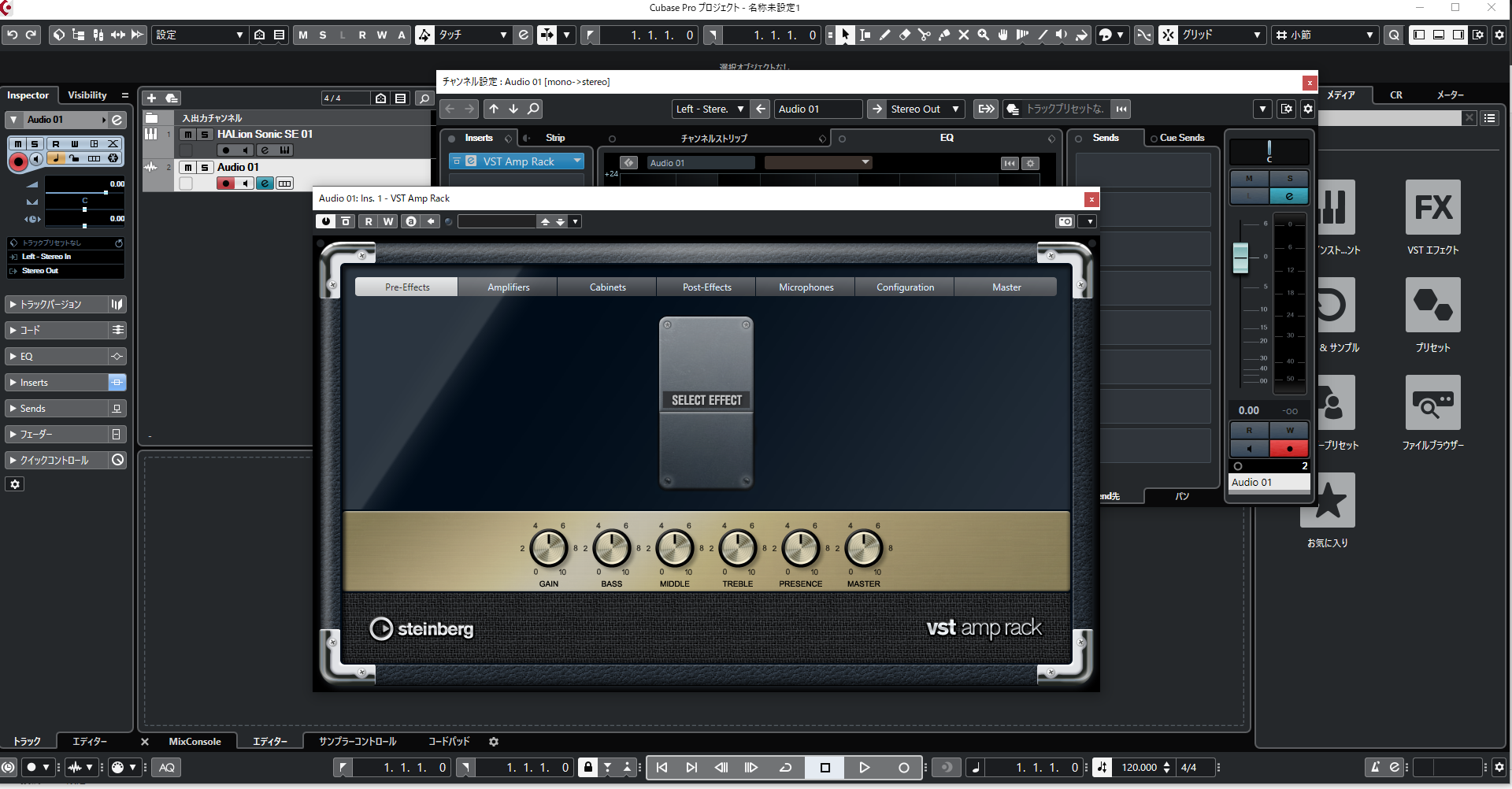This screenshot has height=789, width=1512.
Task: Toggle record enable on Audio 01 track
Action: coord(226,183)
